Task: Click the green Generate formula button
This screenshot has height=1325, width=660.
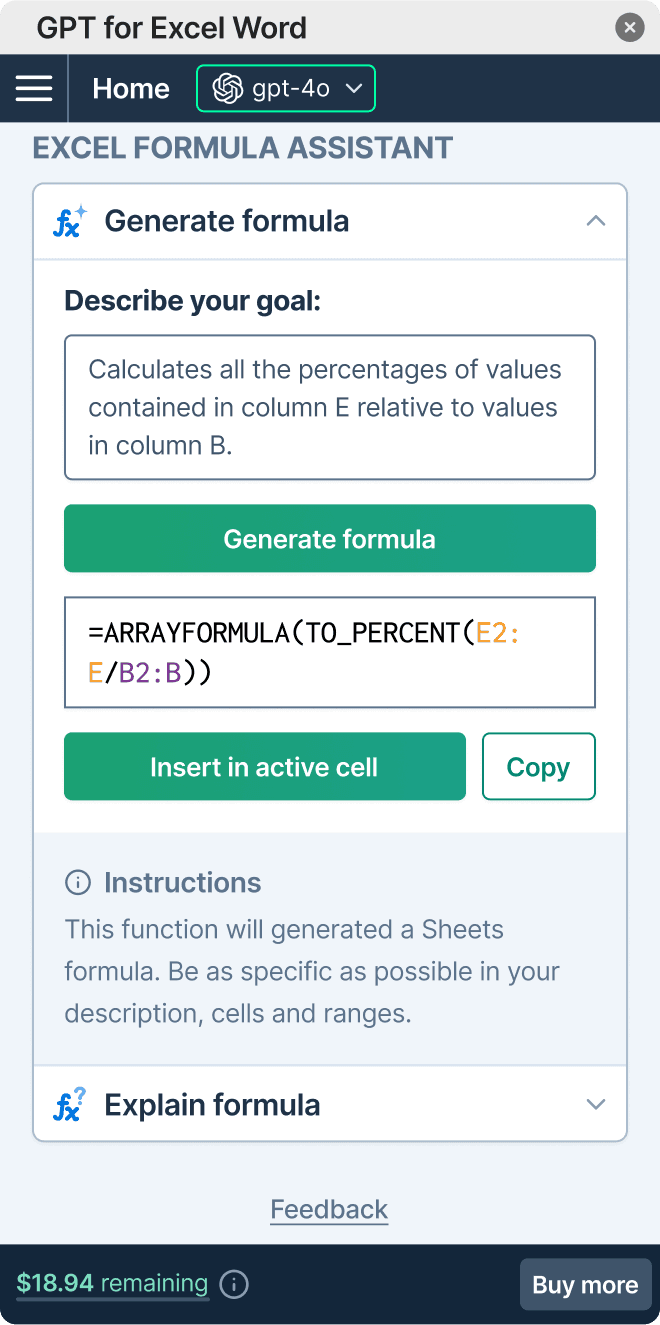Action: [330, 539]
